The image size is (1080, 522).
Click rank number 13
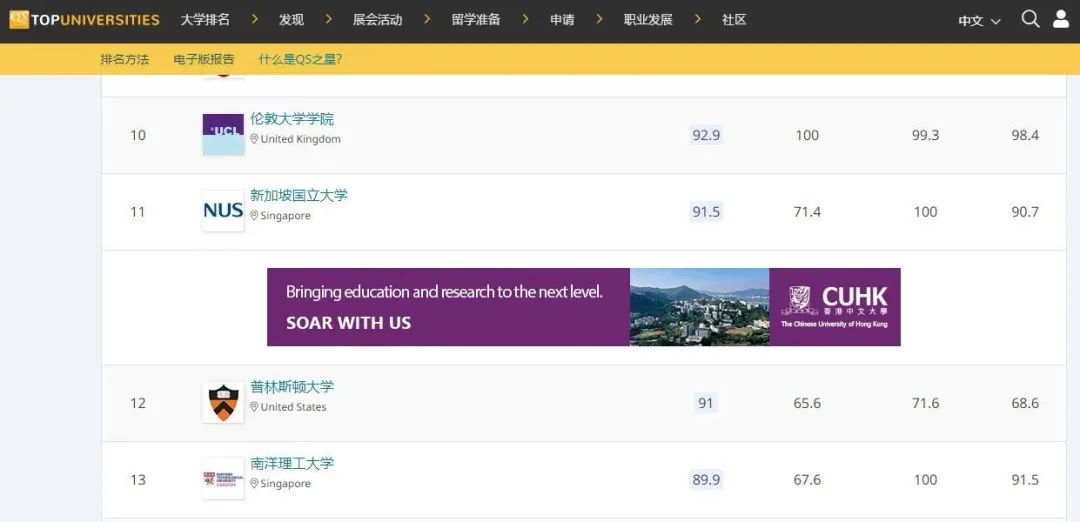[138, 479]
